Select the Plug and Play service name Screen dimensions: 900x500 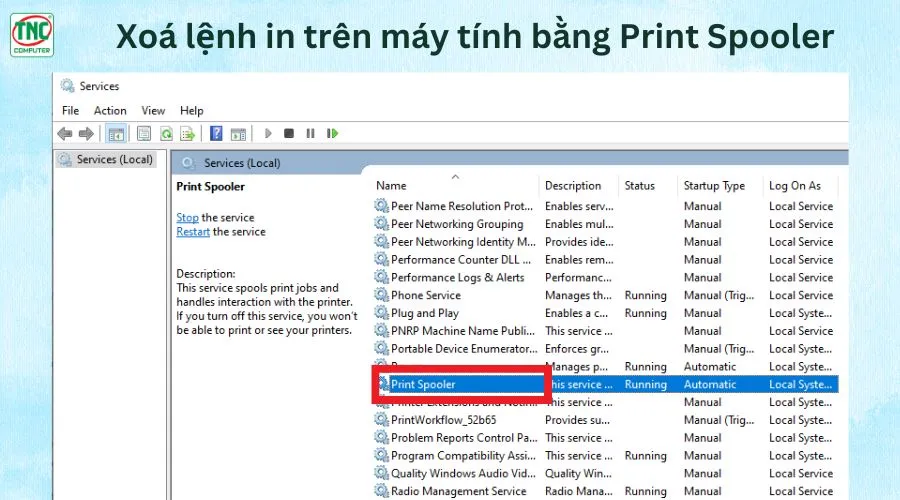[425, 313]
